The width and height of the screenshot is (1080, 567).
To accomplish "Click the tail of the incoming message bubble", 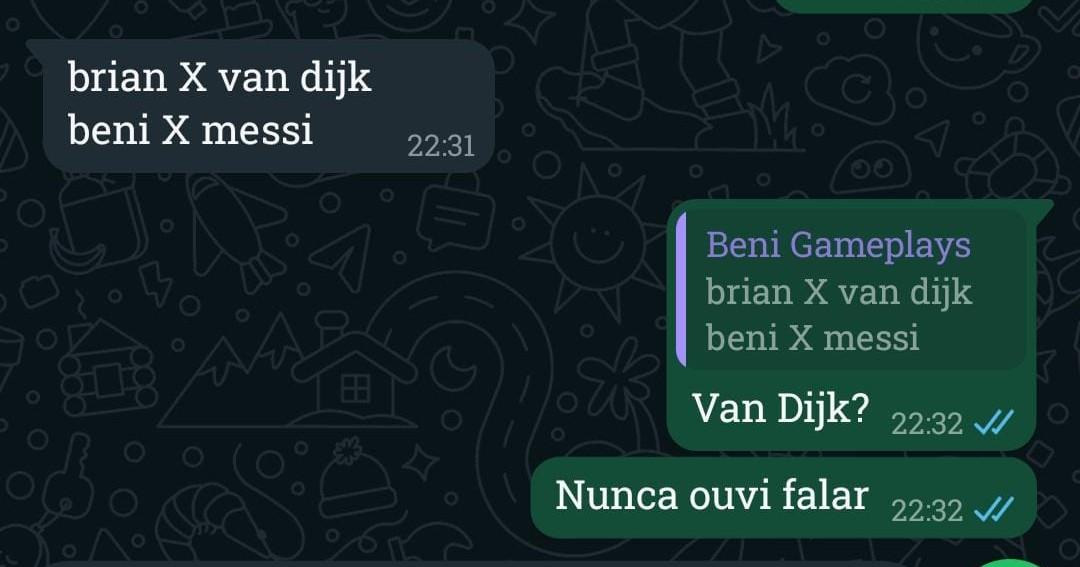I will (x=36, y=47).
